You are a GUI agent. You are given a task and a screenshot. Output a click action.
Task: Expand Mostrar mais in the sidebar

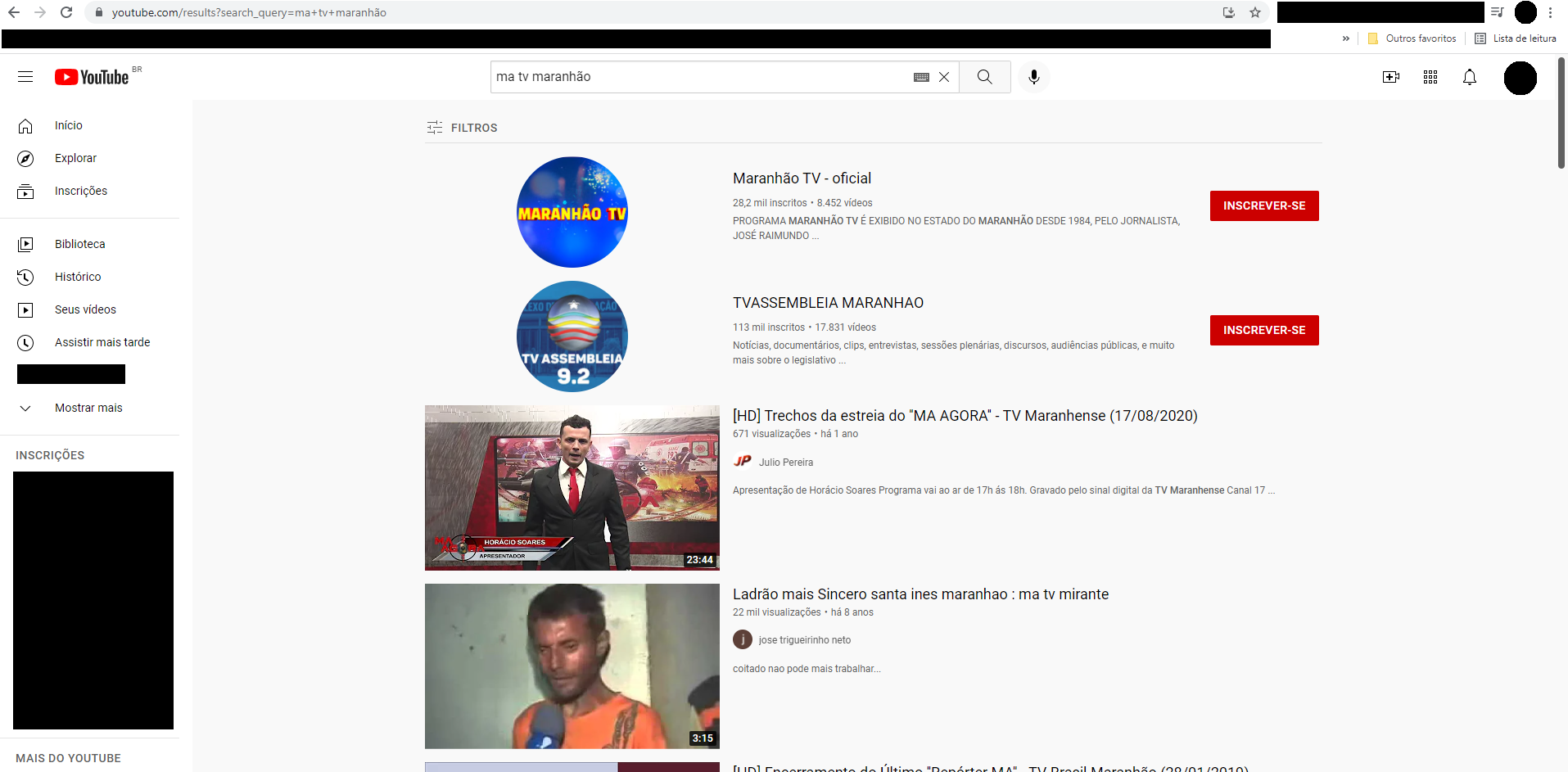90,408
